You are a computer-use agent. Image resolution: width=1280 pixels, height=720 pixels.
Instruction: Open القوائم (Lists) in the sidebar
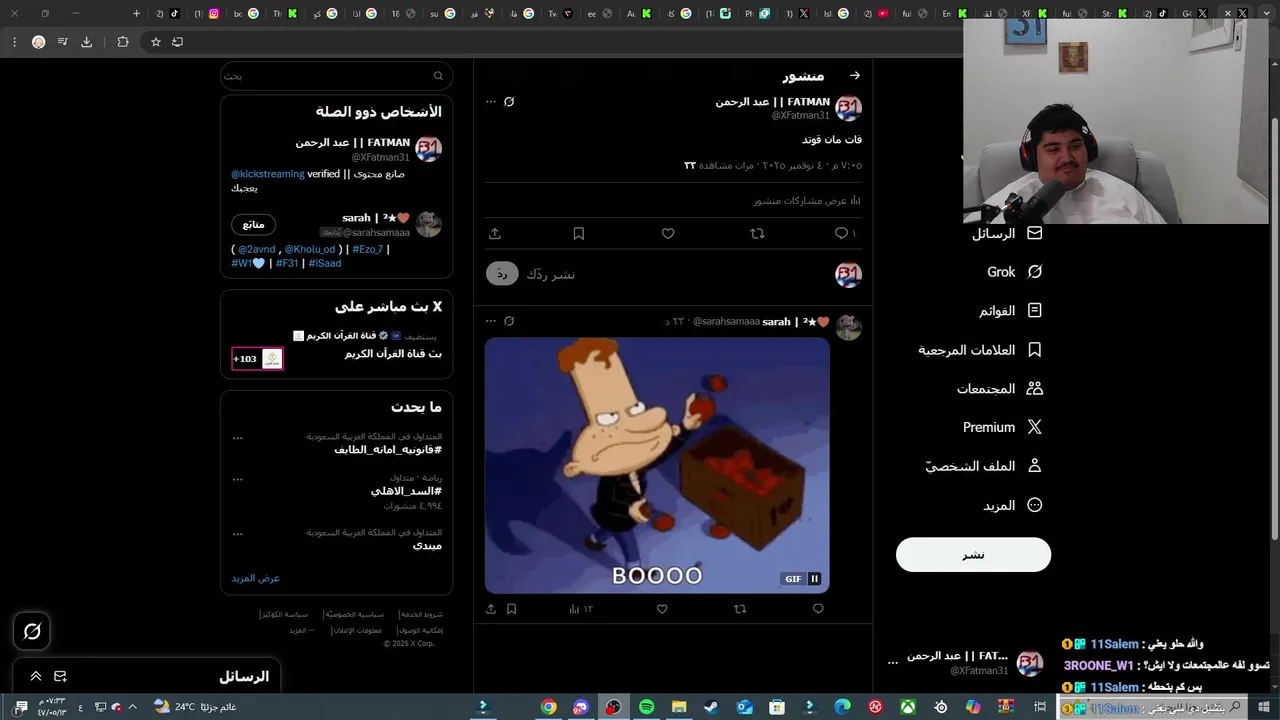(x=1010, y=311)
